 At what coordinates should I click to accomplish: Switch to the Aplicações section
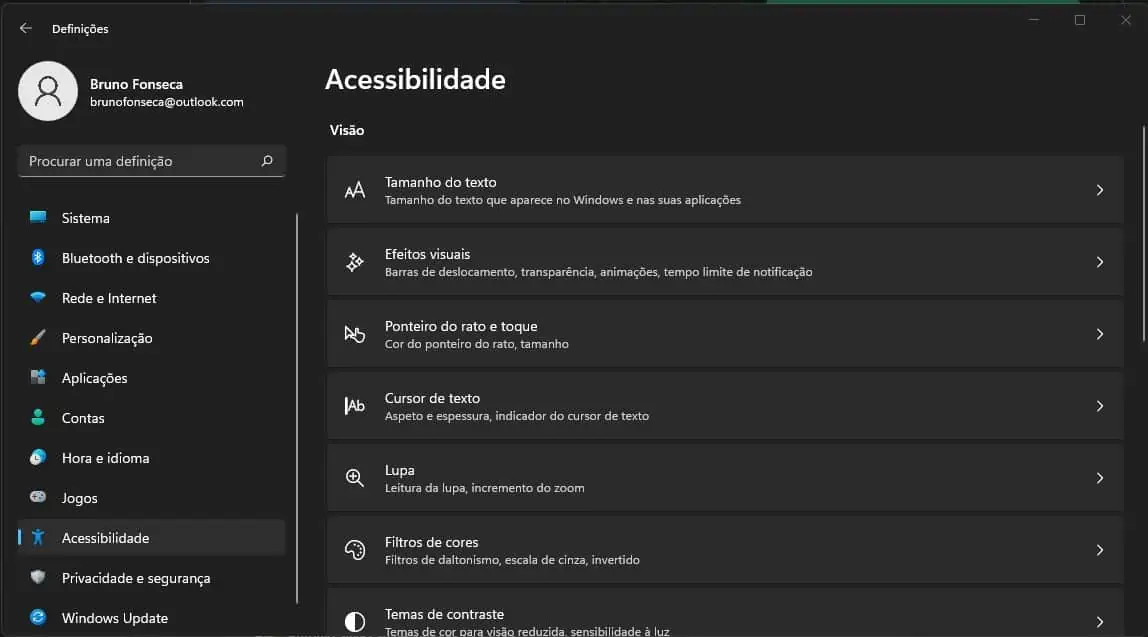(x=152, y=378)
